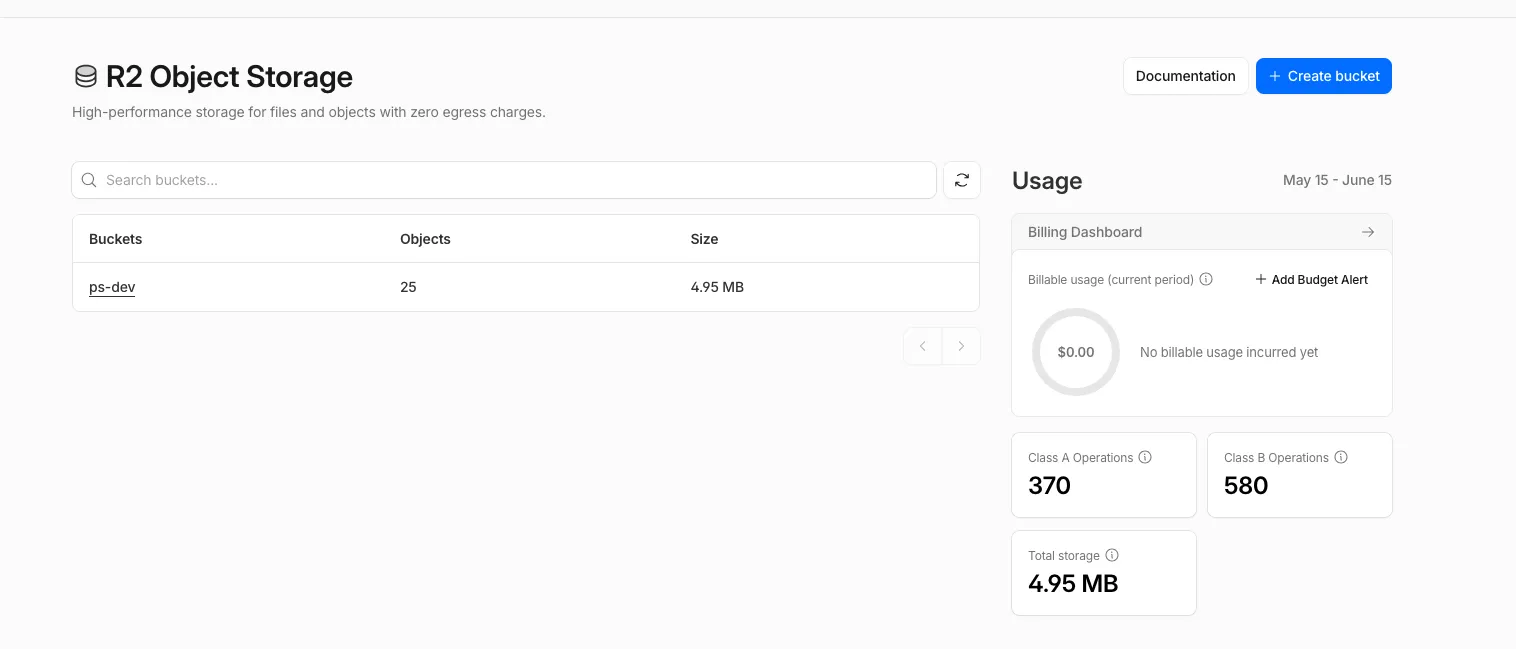Click the Total storage value 4.95 MB
This screenshot has height=649, width=1516.
(1073, 584)
